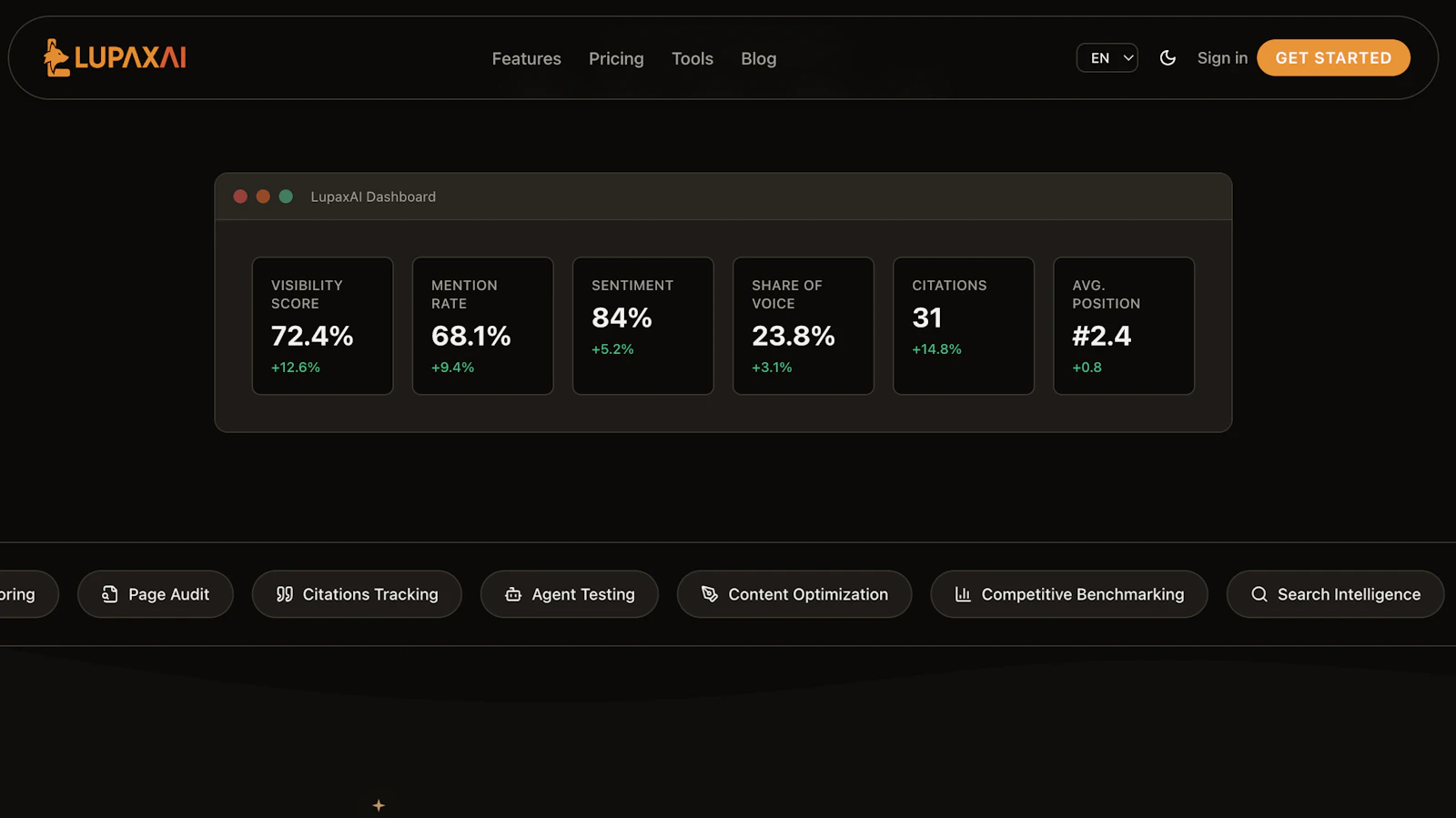Click the CITATIONS card label
This screenshot has width=1456, height=818.
click(x=949, y=286)
